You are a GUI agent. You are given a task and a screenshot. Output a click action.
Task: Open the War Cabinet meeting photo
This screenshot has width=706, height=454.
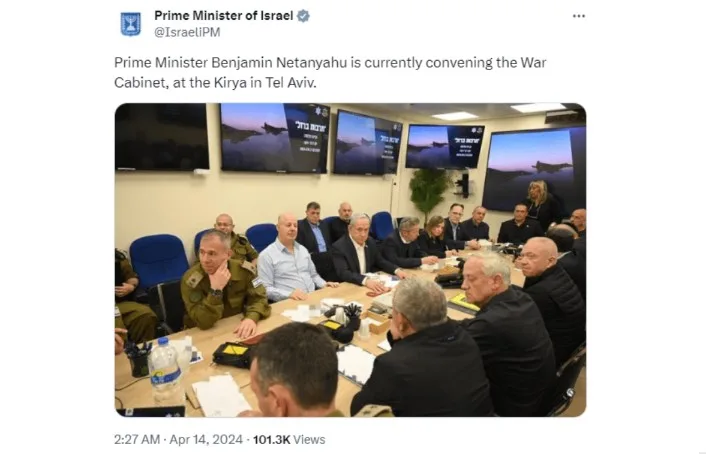click(x=350, y=260)
